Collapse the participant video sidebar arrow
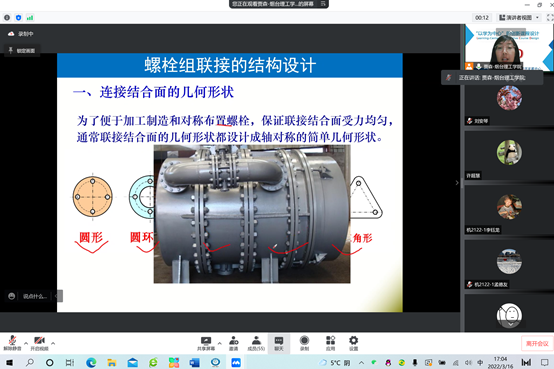The width and height of the screenshot is (554, 369). 457,183
